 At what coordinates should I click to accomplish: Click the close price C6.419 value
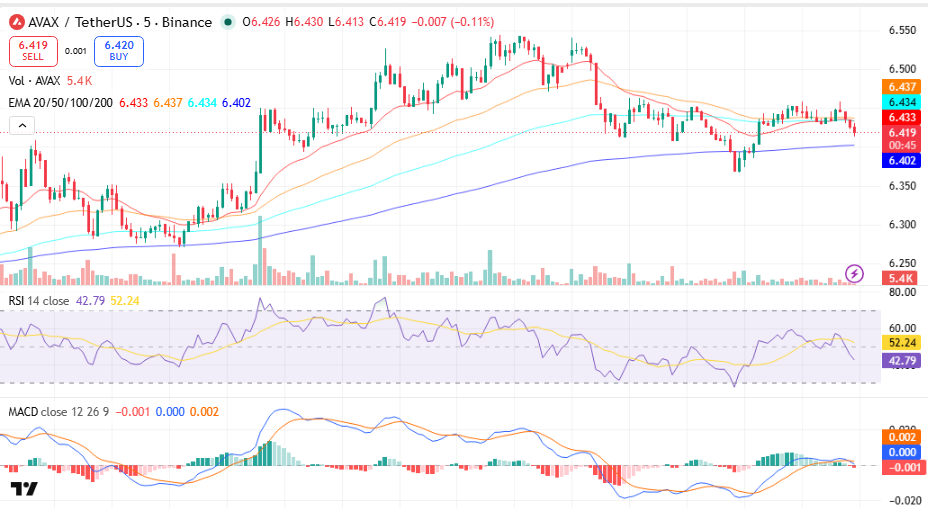(388, 22)
